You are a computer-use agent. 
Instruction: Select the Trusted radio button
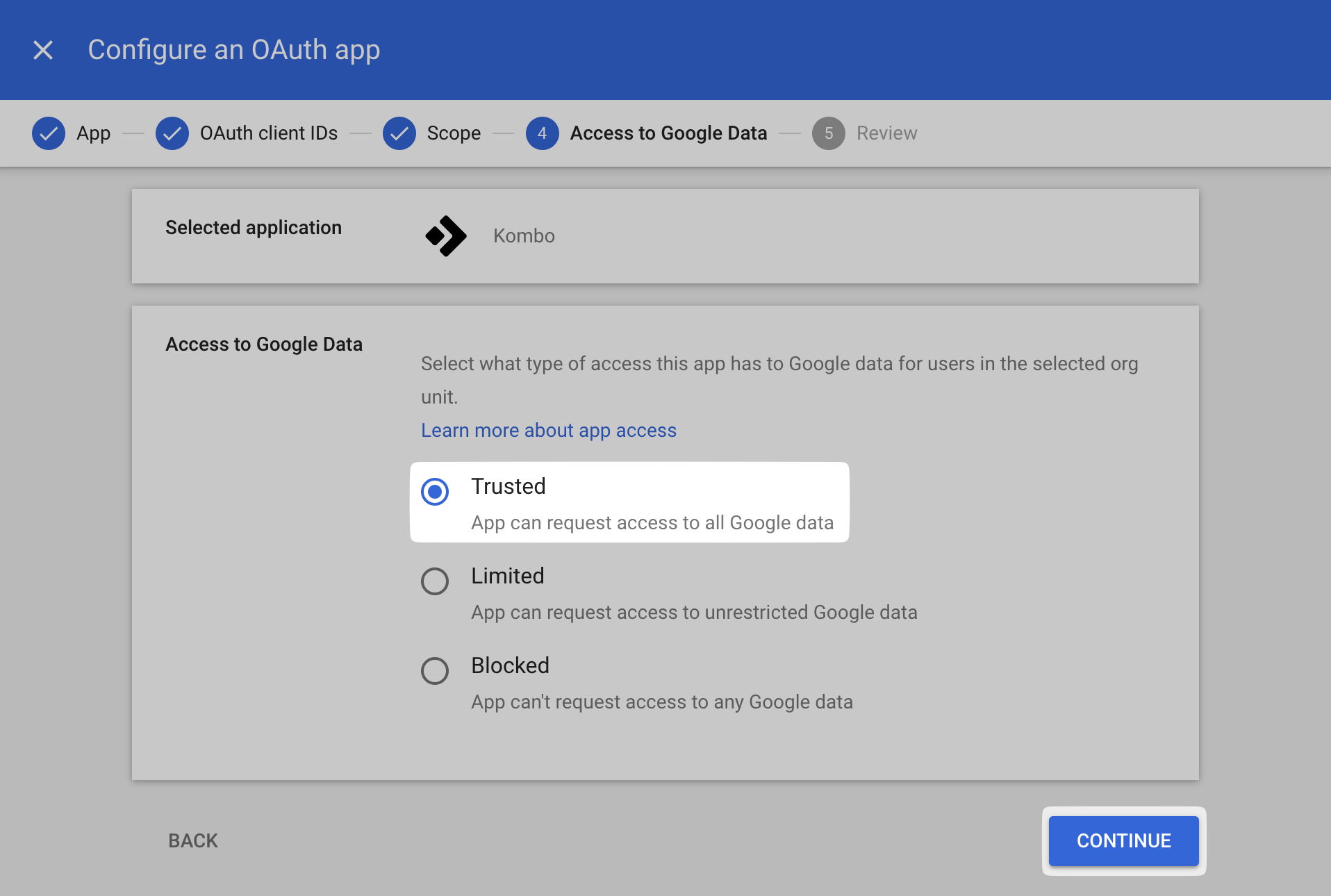pyautogui.click(x=435, y=492)
